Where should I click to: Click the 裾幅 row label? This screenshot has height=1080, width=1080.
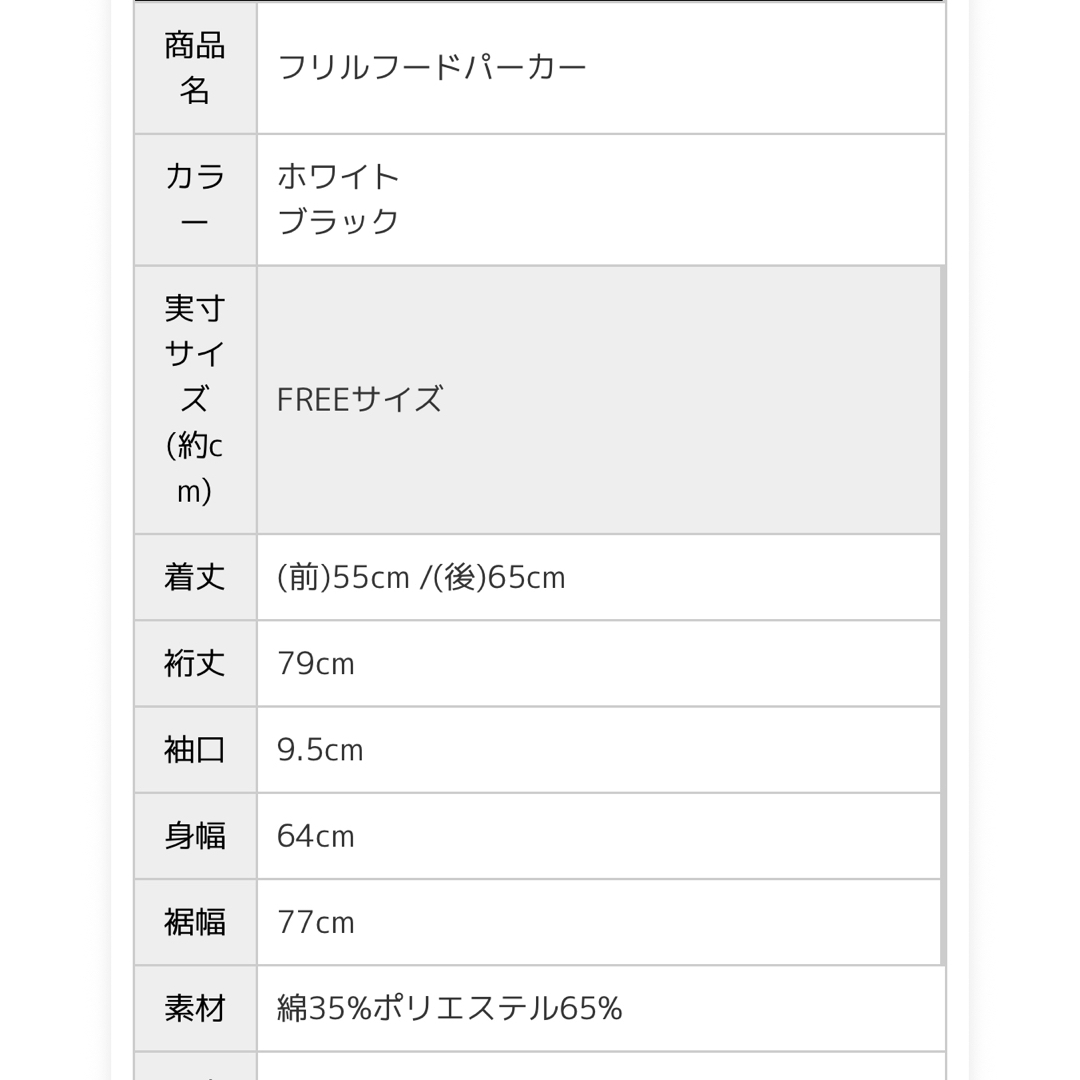pyautogui.click(x=195, y=922)
